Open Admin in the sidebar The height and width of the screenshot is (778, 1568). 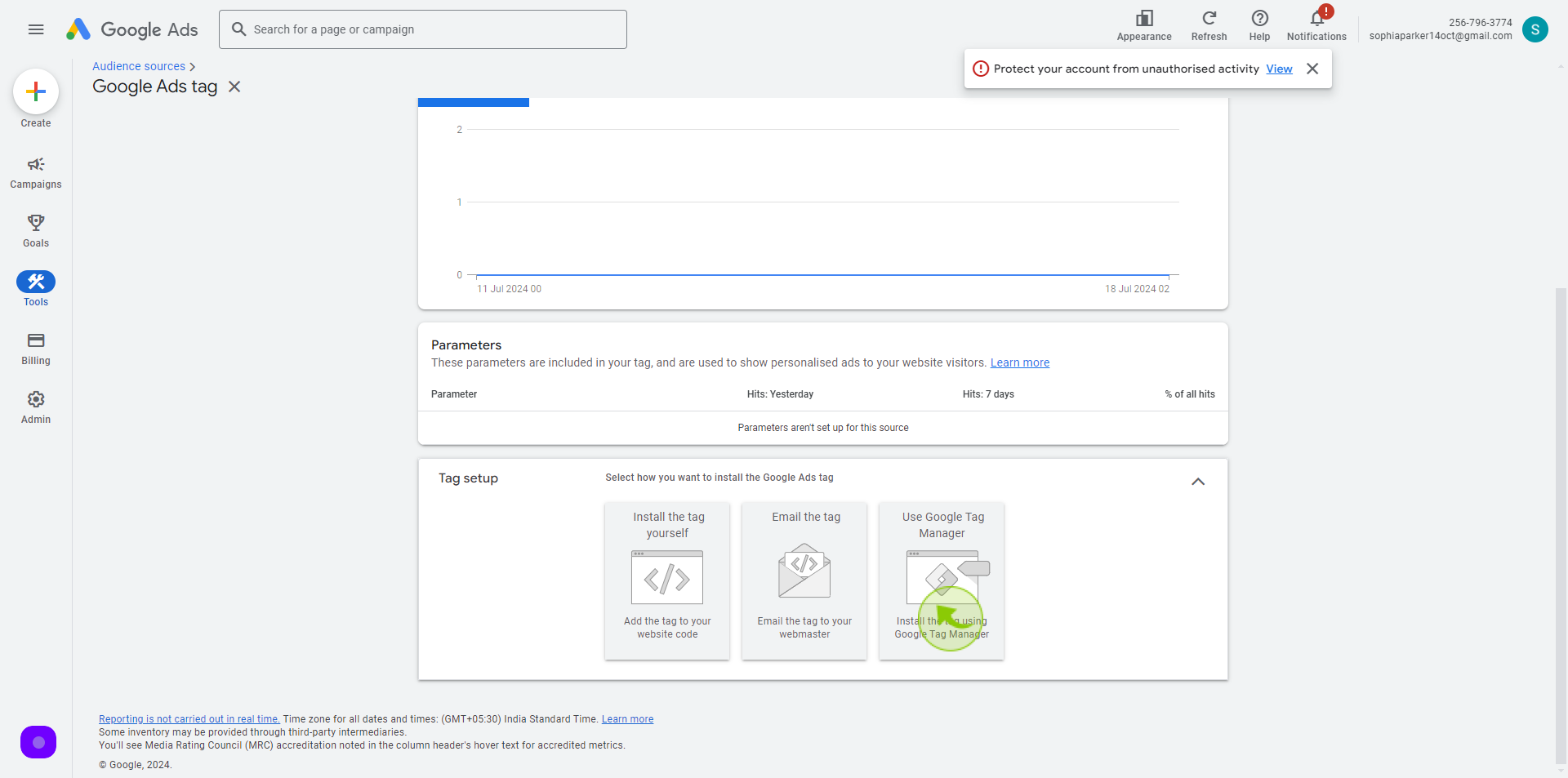click(x=36, y=407)
